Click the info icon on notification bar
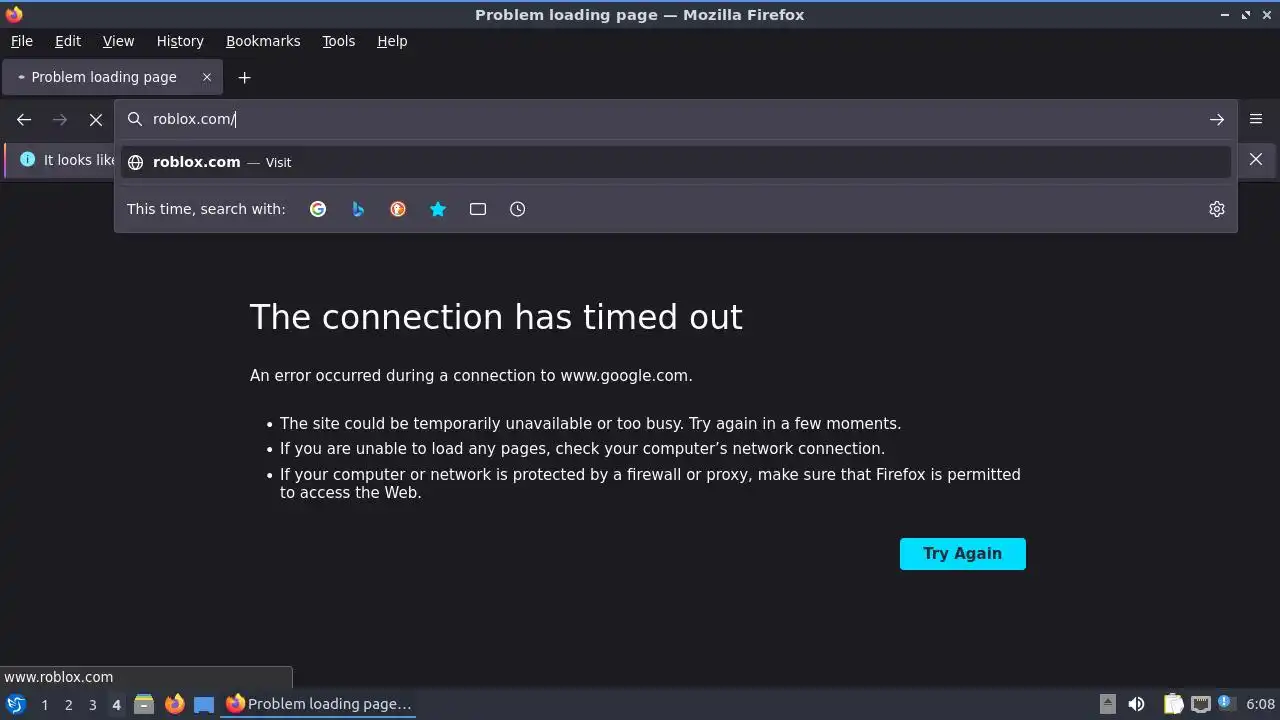Screen dimensions: 1280x720 pyautogui.click(x=27, y=159)
